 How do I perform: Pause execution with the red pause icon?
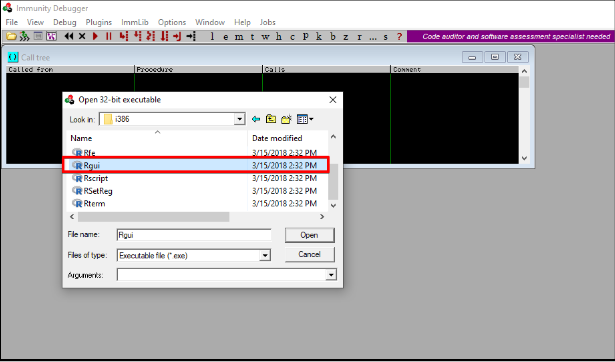point(109,36)
